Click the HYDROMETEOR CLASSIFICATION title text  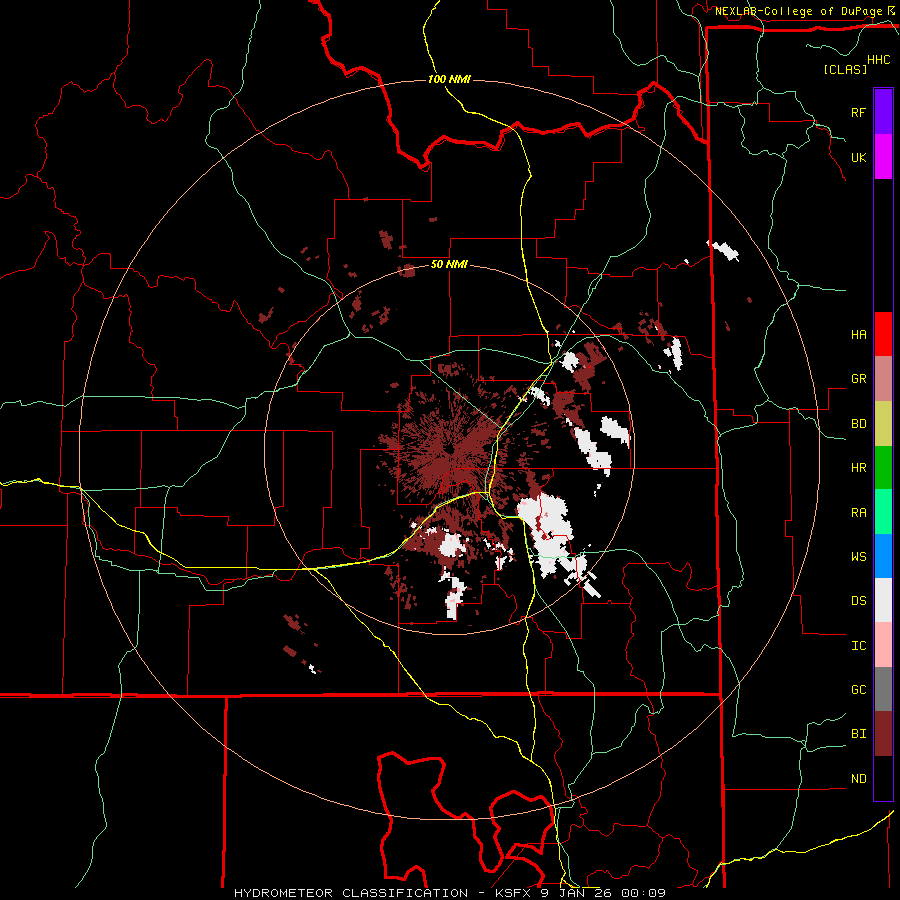[351, 893]
